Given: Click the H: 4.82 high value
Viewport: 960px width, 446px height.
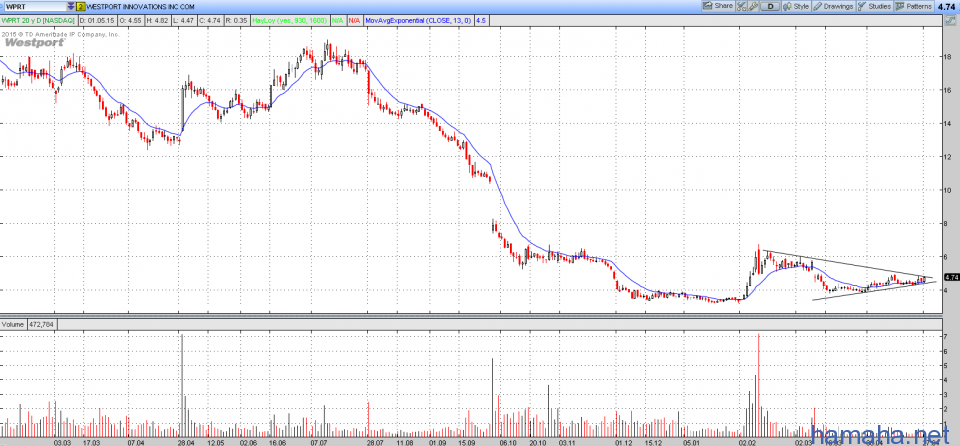Looking at the screenshot, I should [156, 20].
